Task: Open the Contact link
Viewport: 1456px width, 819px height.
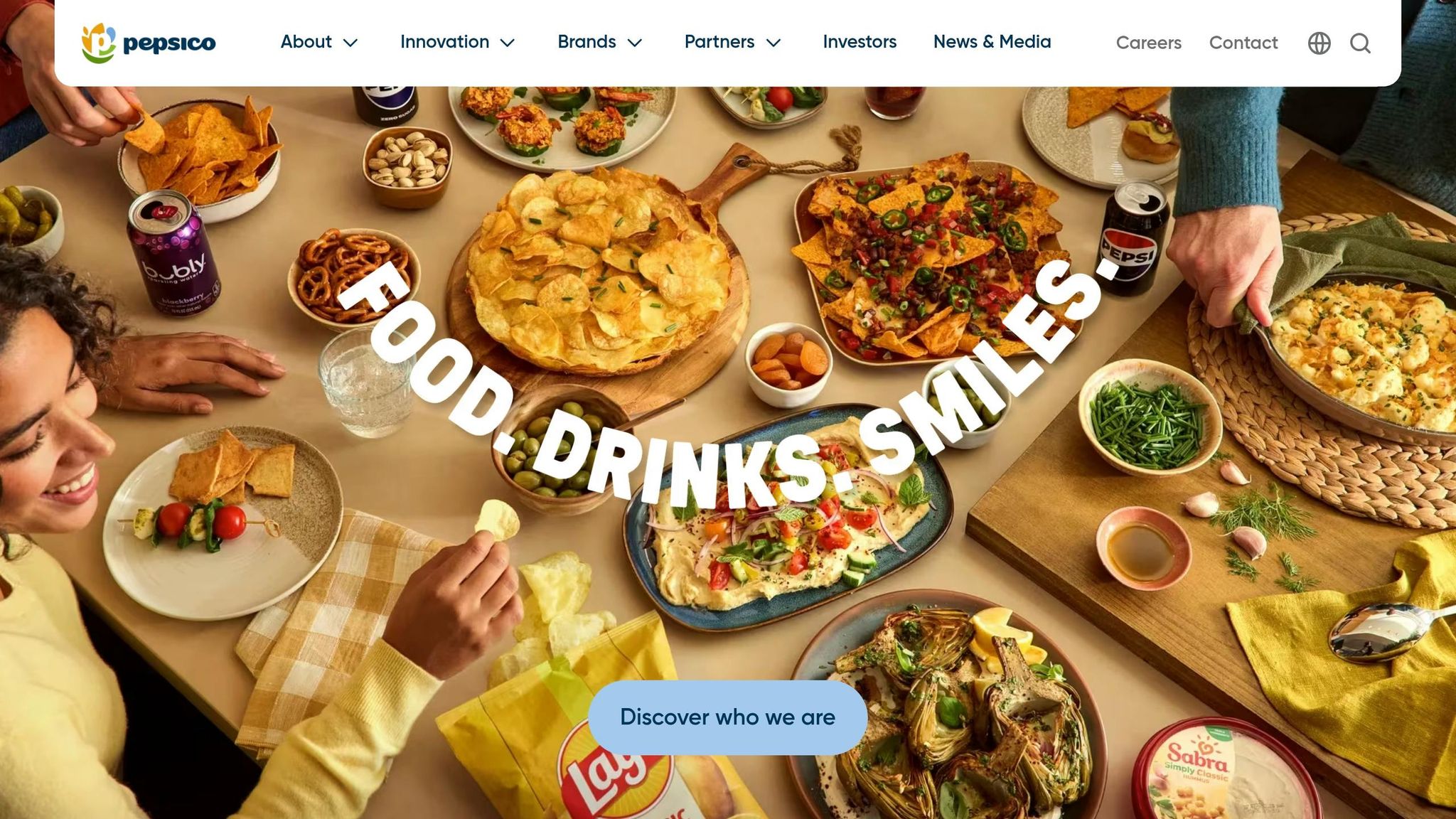Action: click(1243, 43)
